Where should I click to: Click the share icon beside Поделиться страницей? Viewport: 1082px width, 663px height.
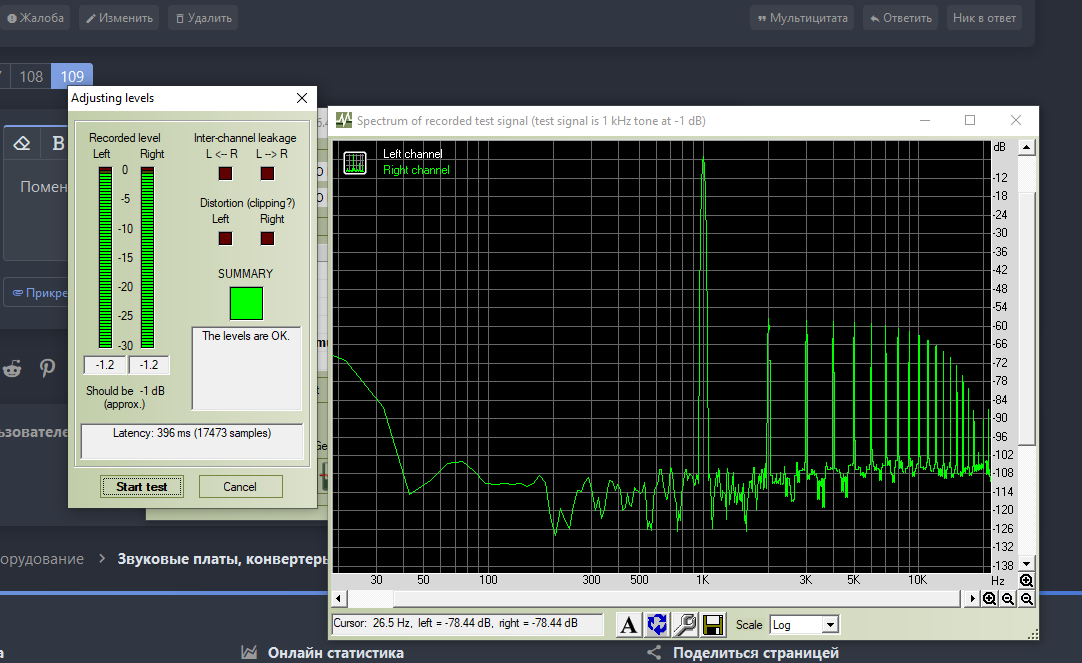(654, 652)
